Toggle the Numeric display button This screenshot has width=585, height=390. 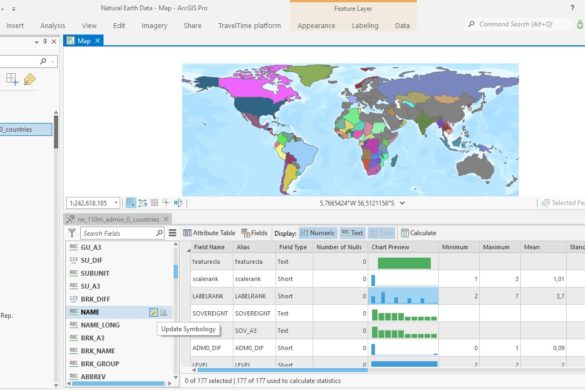tap(318, 233)
